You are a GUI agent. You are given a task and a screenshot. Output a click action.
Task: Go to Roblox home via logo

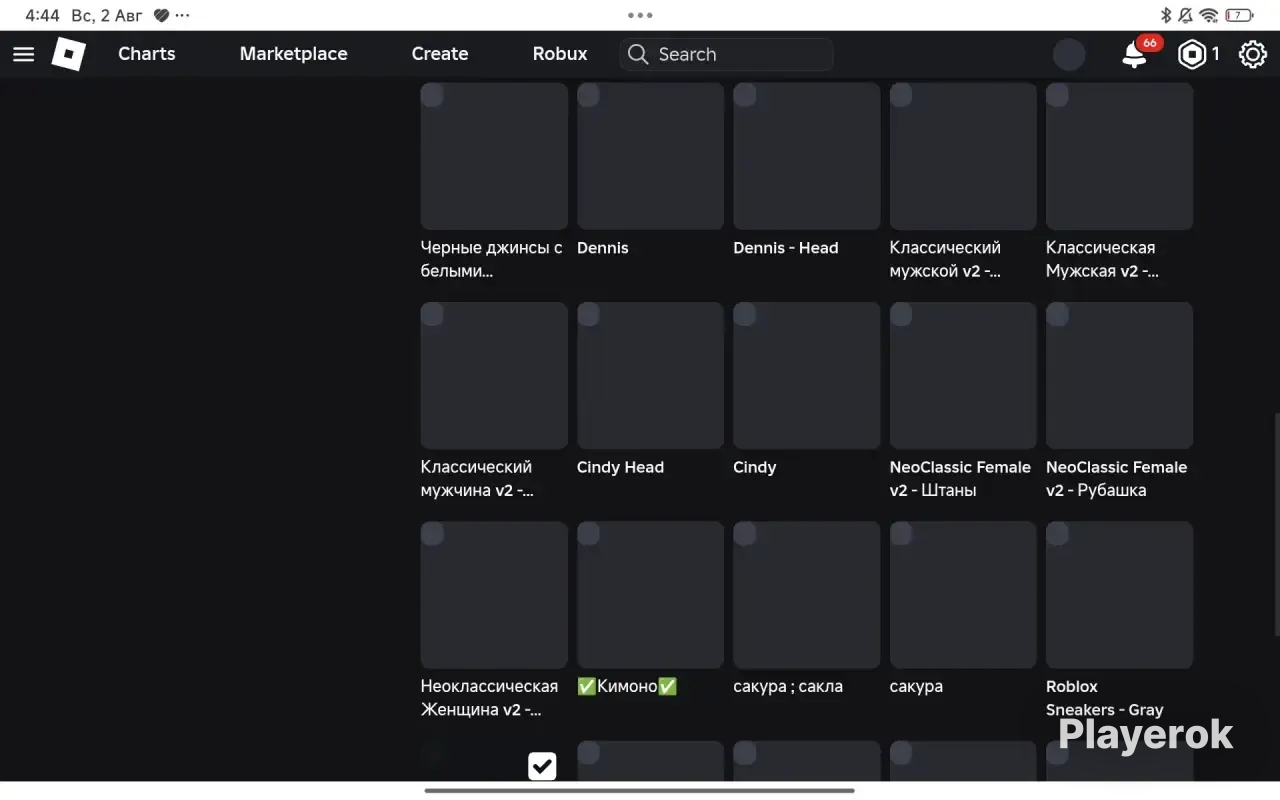tap(69, 54)
